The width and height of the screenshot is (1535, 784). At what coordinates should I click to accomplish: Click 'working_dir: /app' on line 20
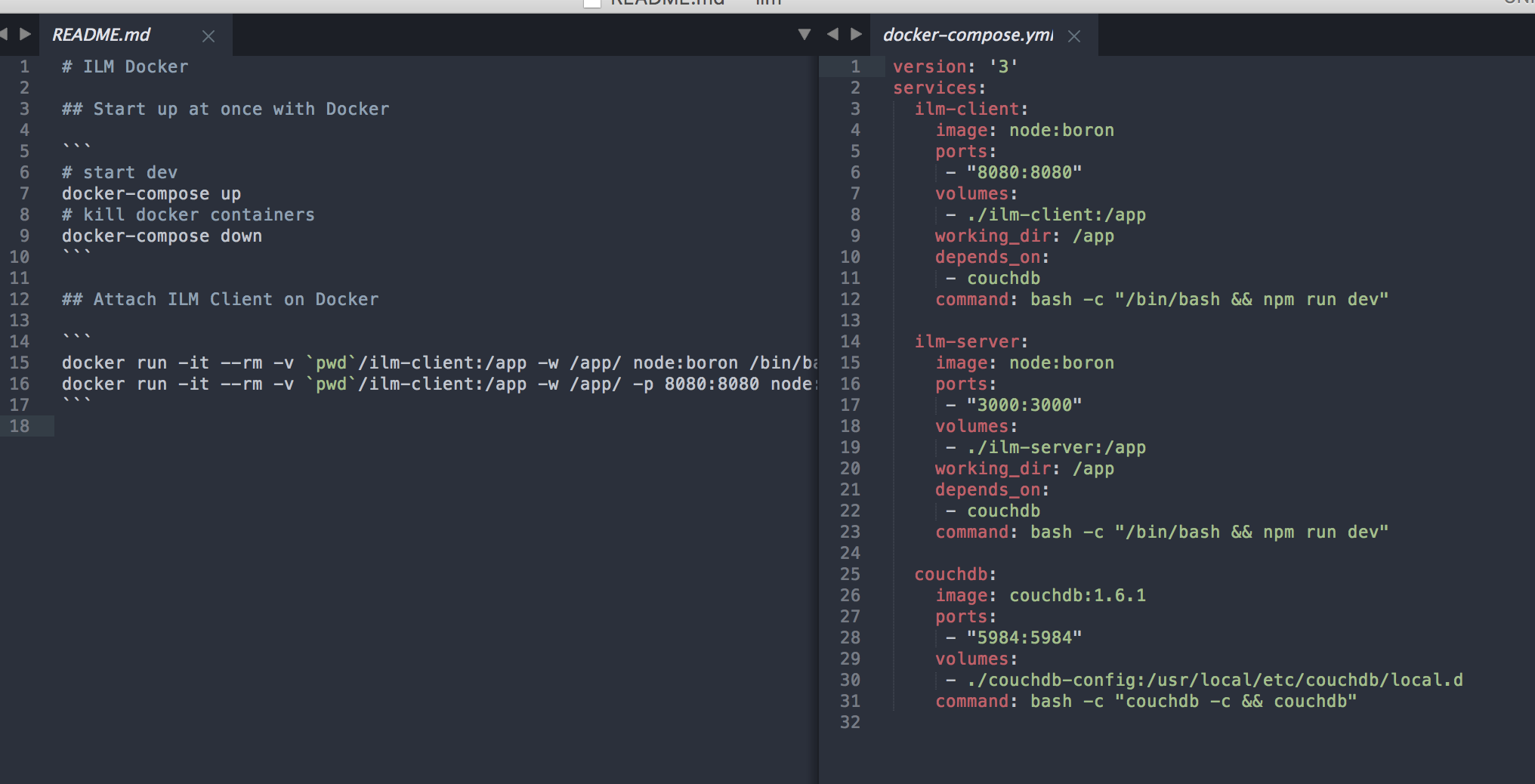1024,468
